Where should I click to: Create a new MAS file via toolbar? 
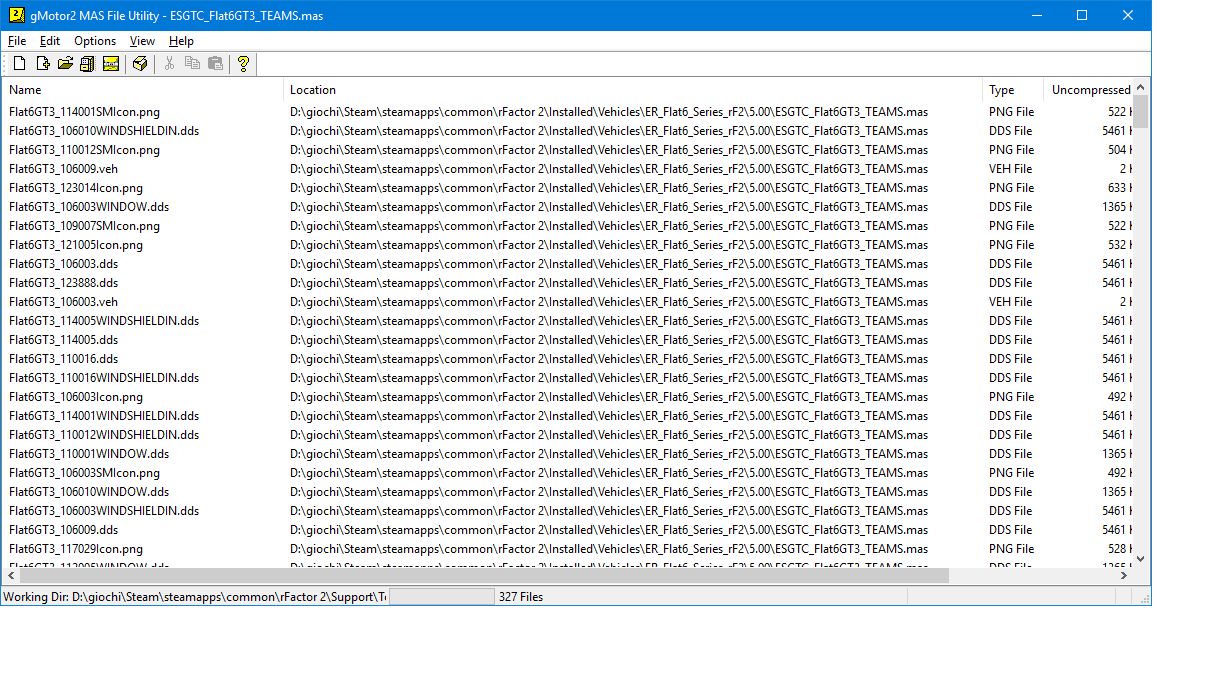(19, 64)
